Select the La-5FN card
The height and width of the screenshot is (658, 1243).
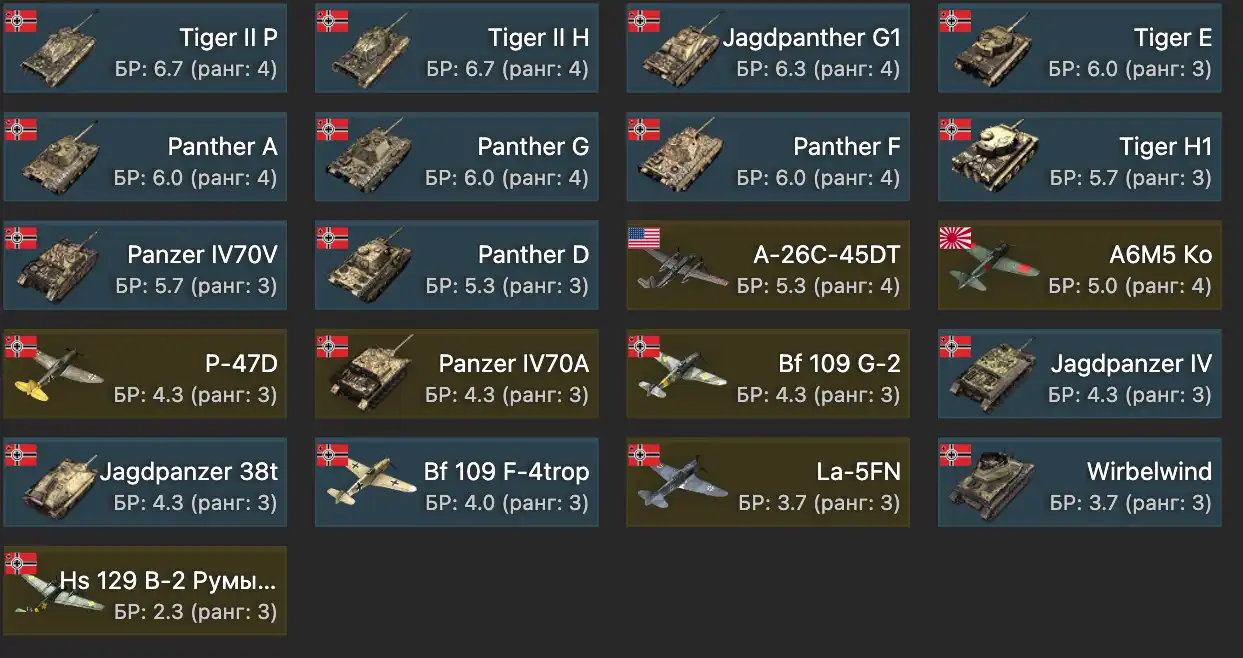[768, 482]
